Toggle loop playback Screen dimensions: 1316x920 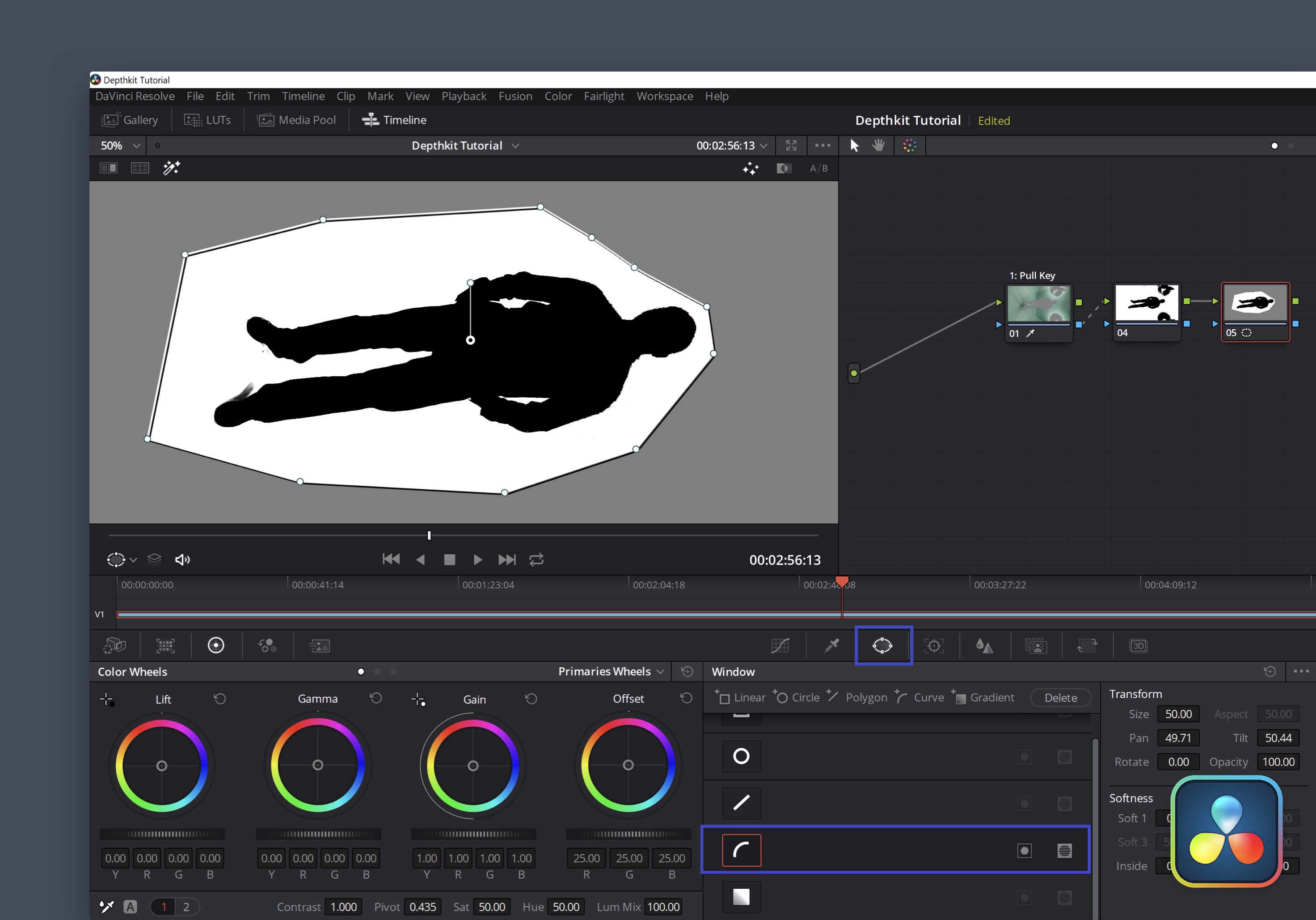[x=536, y=559]
